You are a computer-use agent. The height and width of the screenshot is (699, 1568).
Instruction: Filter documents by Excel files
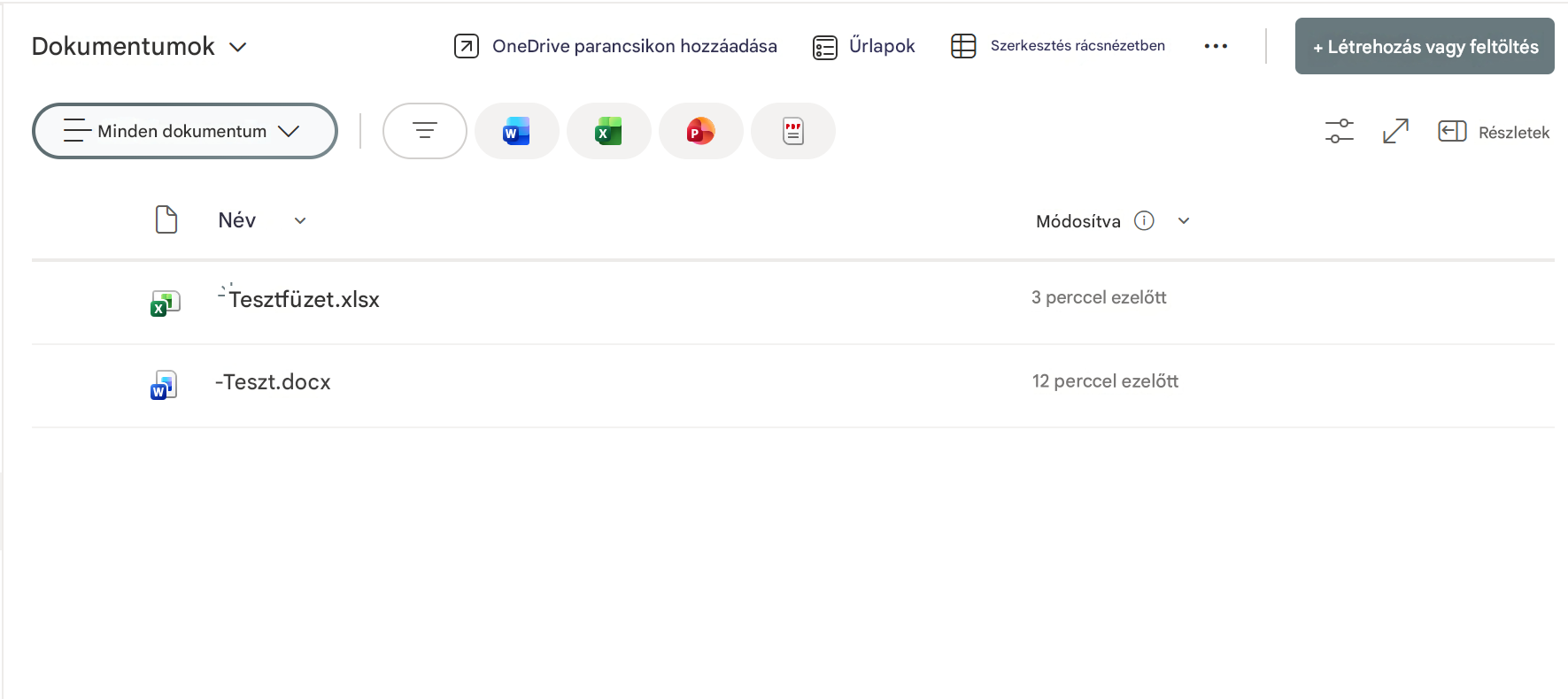pos(609,131)
